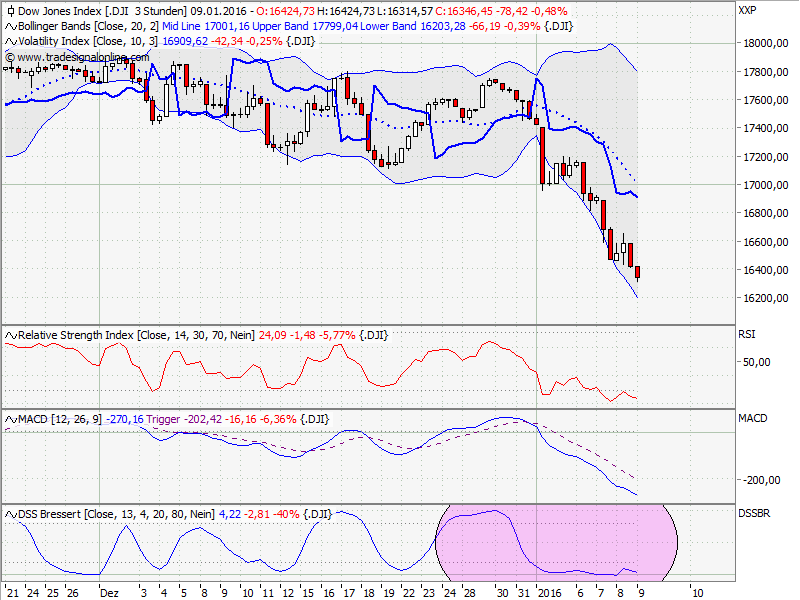Viewport: 800px width, 600px height.
Task: Click the indicator icon beside Relative Strength Index
Action: [x=9, y=335]
